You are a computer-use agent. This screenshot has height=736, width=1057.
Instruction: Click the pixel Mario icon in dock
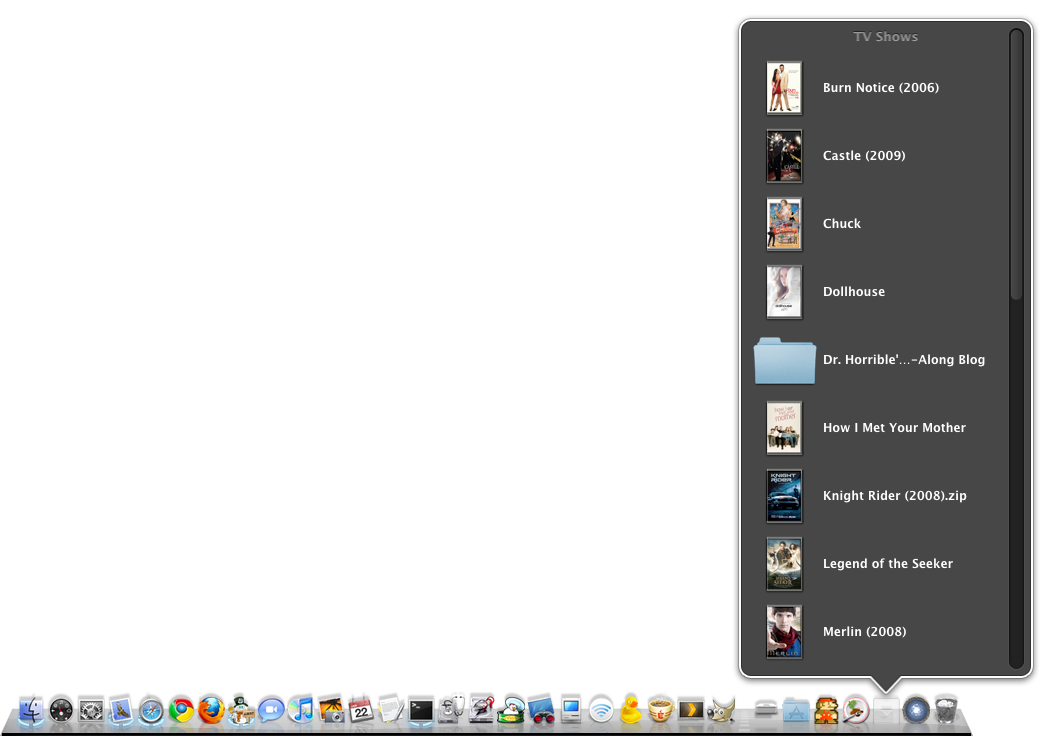[826, 710]
